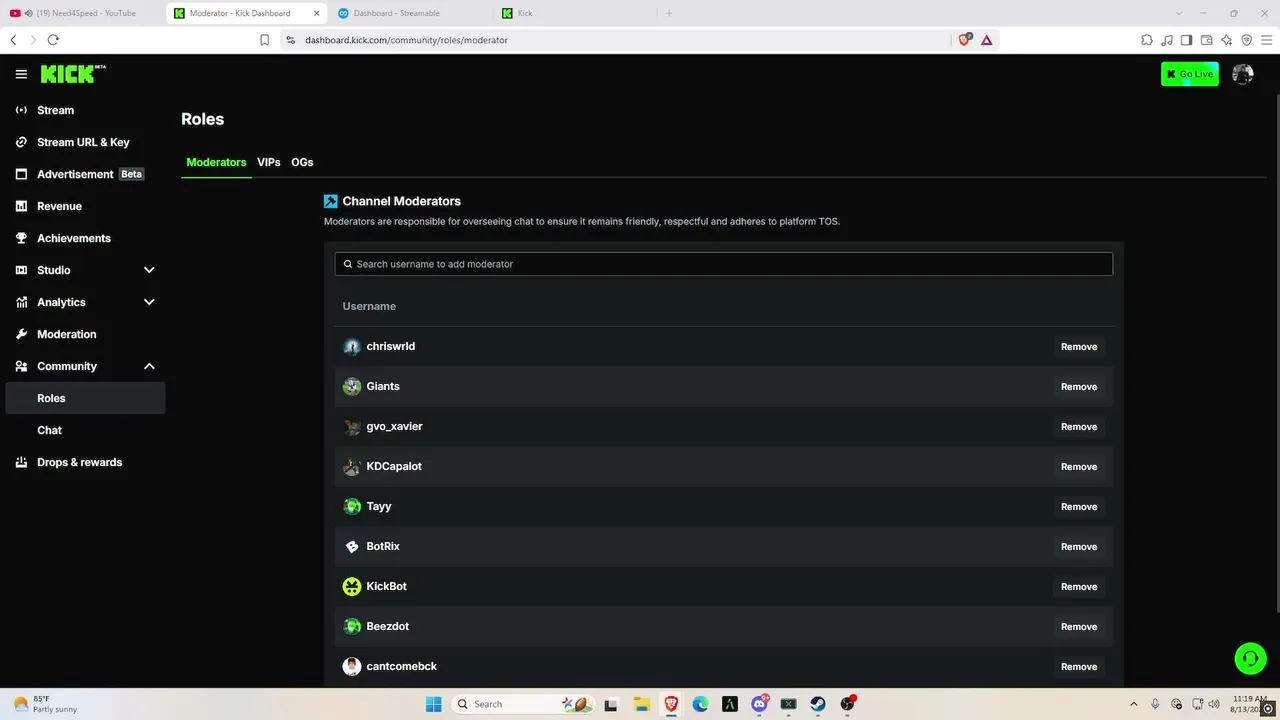Click the Brave Rewards triangle icon

pos(987,40)
